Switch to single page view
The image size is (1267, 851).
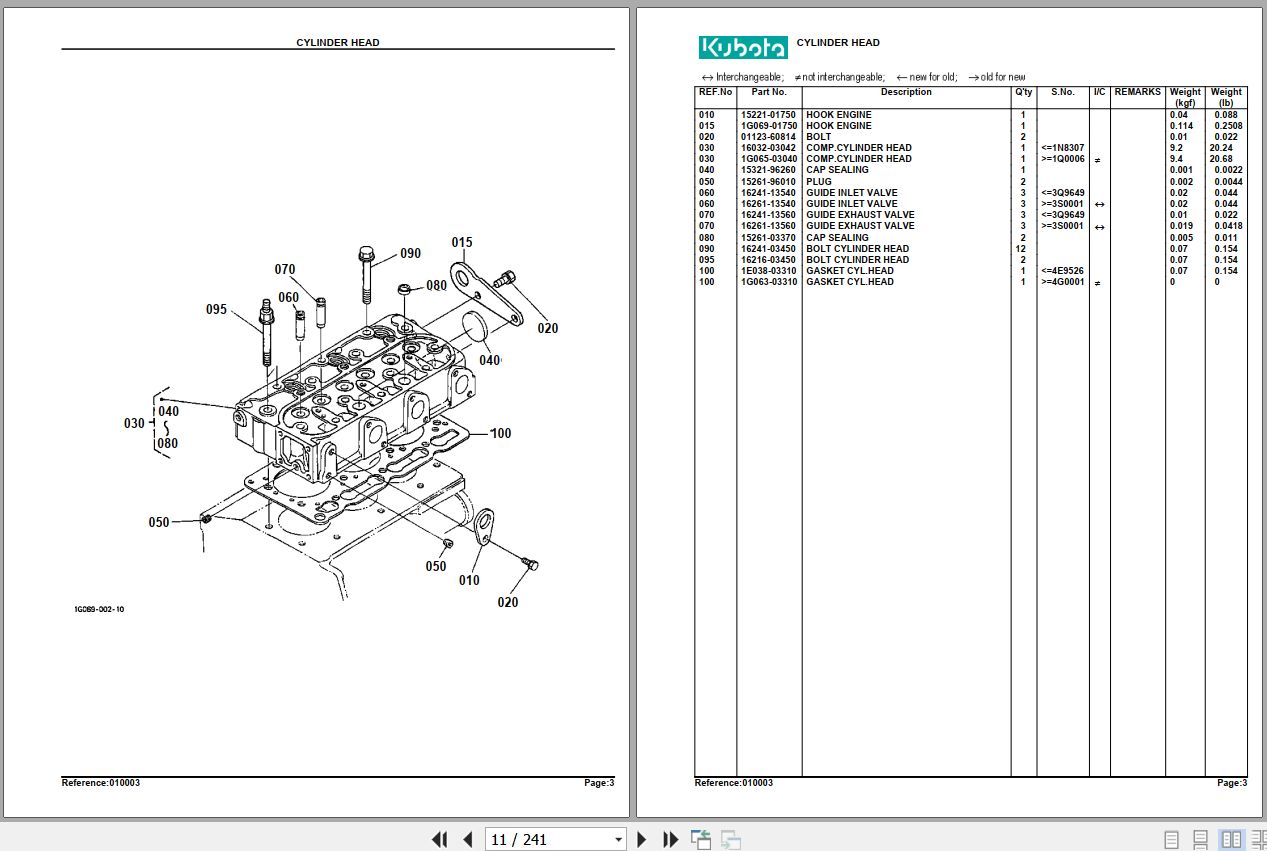(x=1171, y=839)
